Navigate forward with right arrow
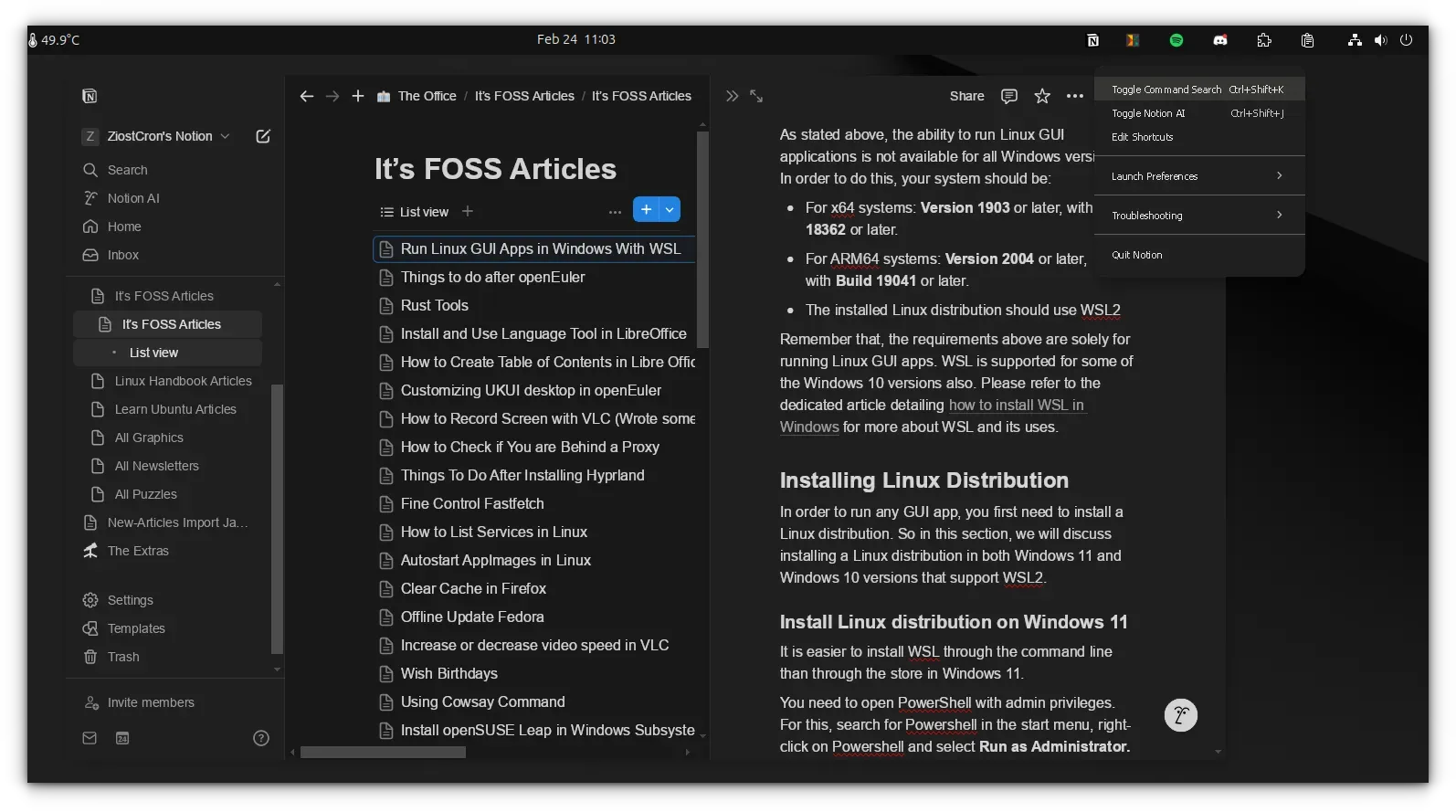This screenshot has height=812, width=1456. click(332, 96)
